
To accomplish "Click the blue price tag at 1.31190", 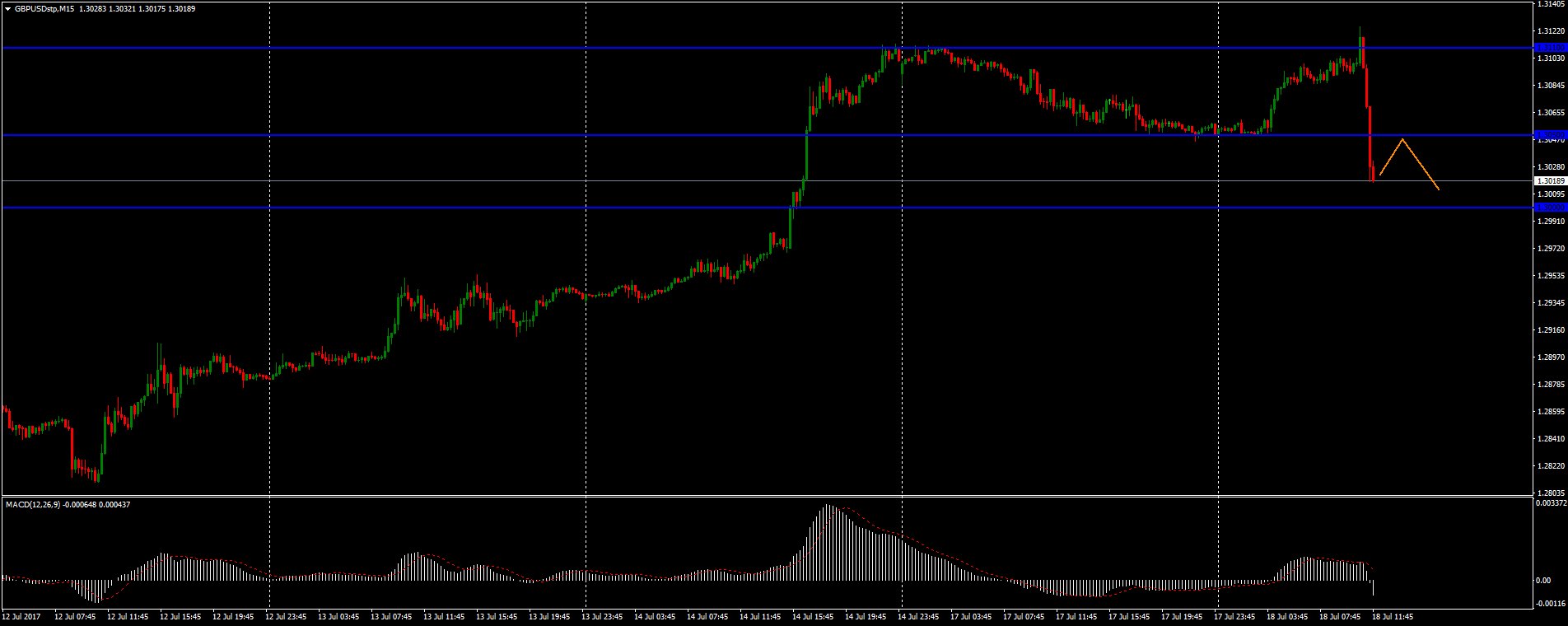I will click(x=1551, y=48).
